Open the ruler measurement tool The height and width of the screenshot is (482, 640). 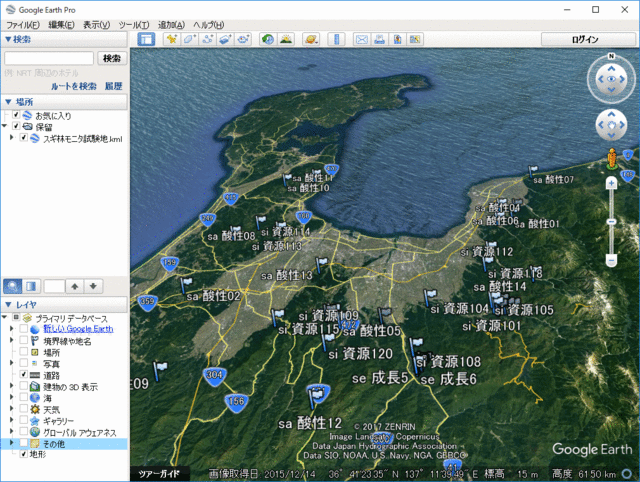[x=336, y=39]
